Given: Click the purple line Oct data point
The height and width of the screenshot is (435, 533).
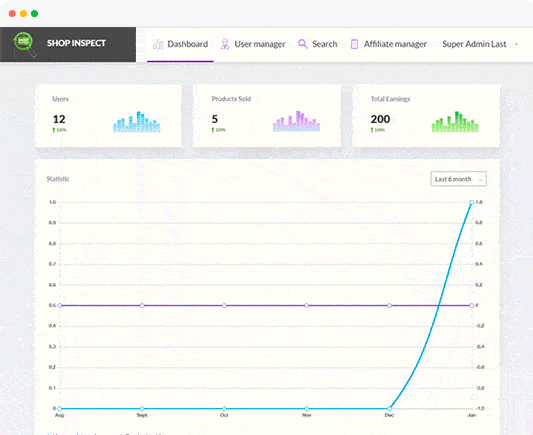Looking at the screenshot, I should [x=224, y=306].
